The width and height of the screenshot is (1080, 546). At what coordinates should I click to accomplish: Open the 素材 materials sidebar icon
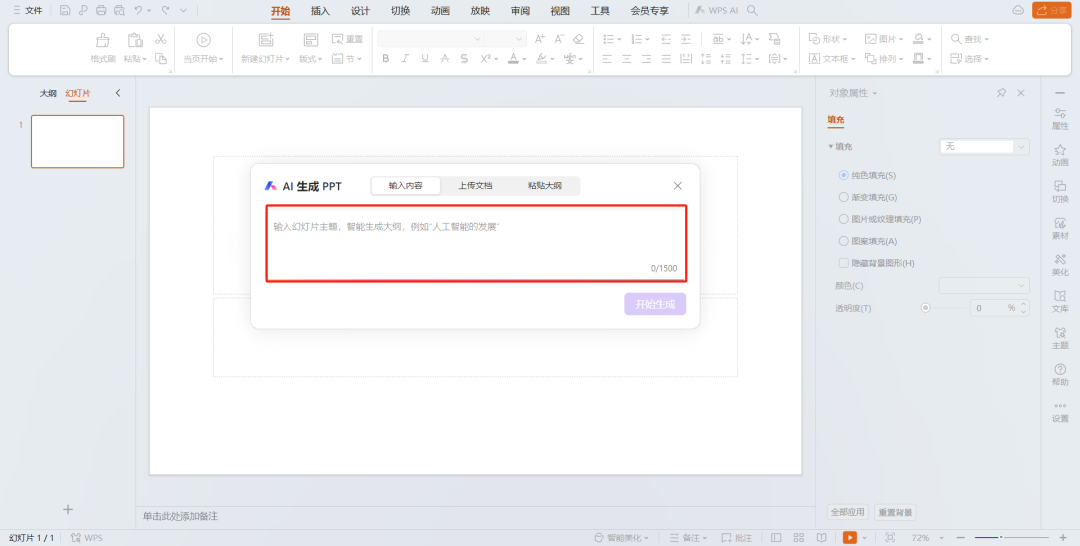coord(1060,228)
